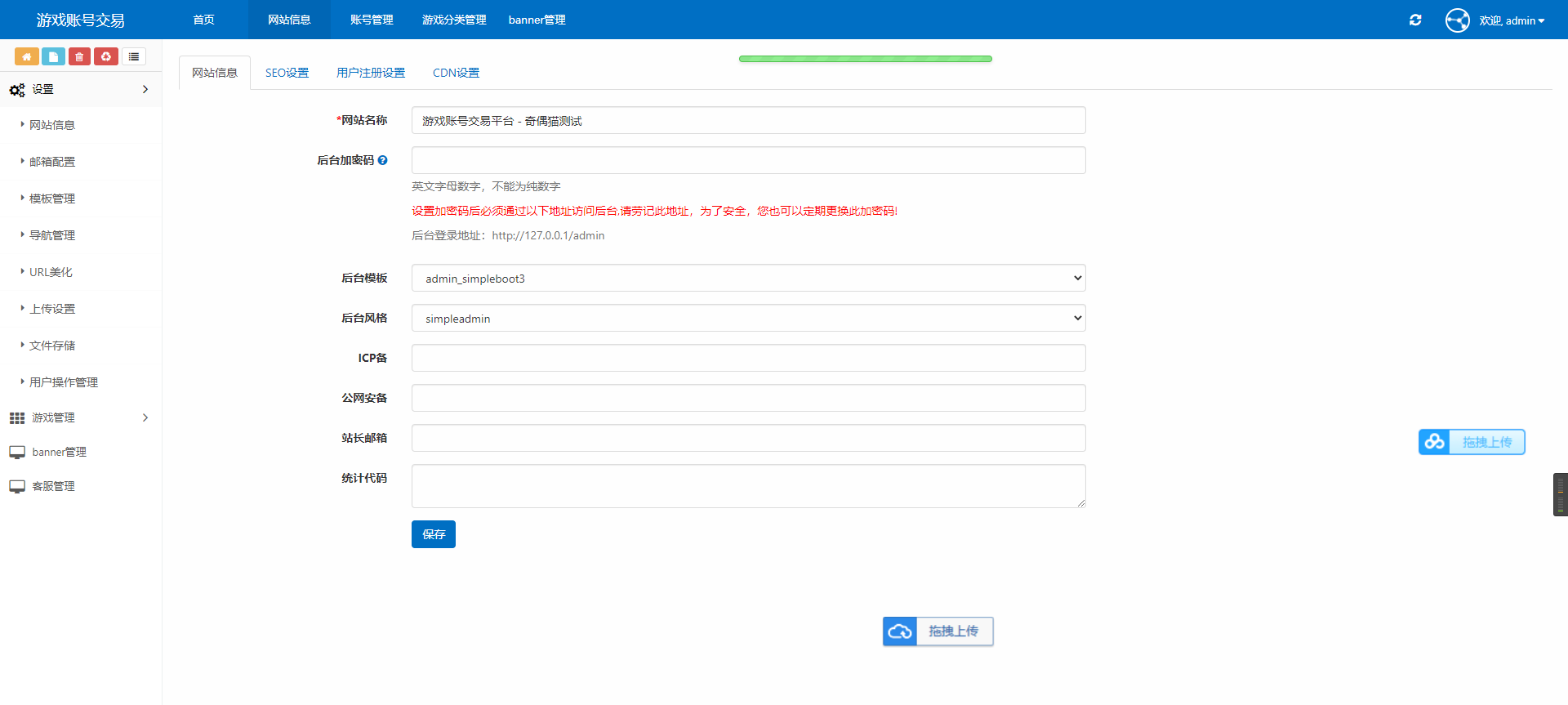Click the refresh icon in top bar
Image resolution: width=1568 pixels, height=705 pixels.
pos(1415,20)
